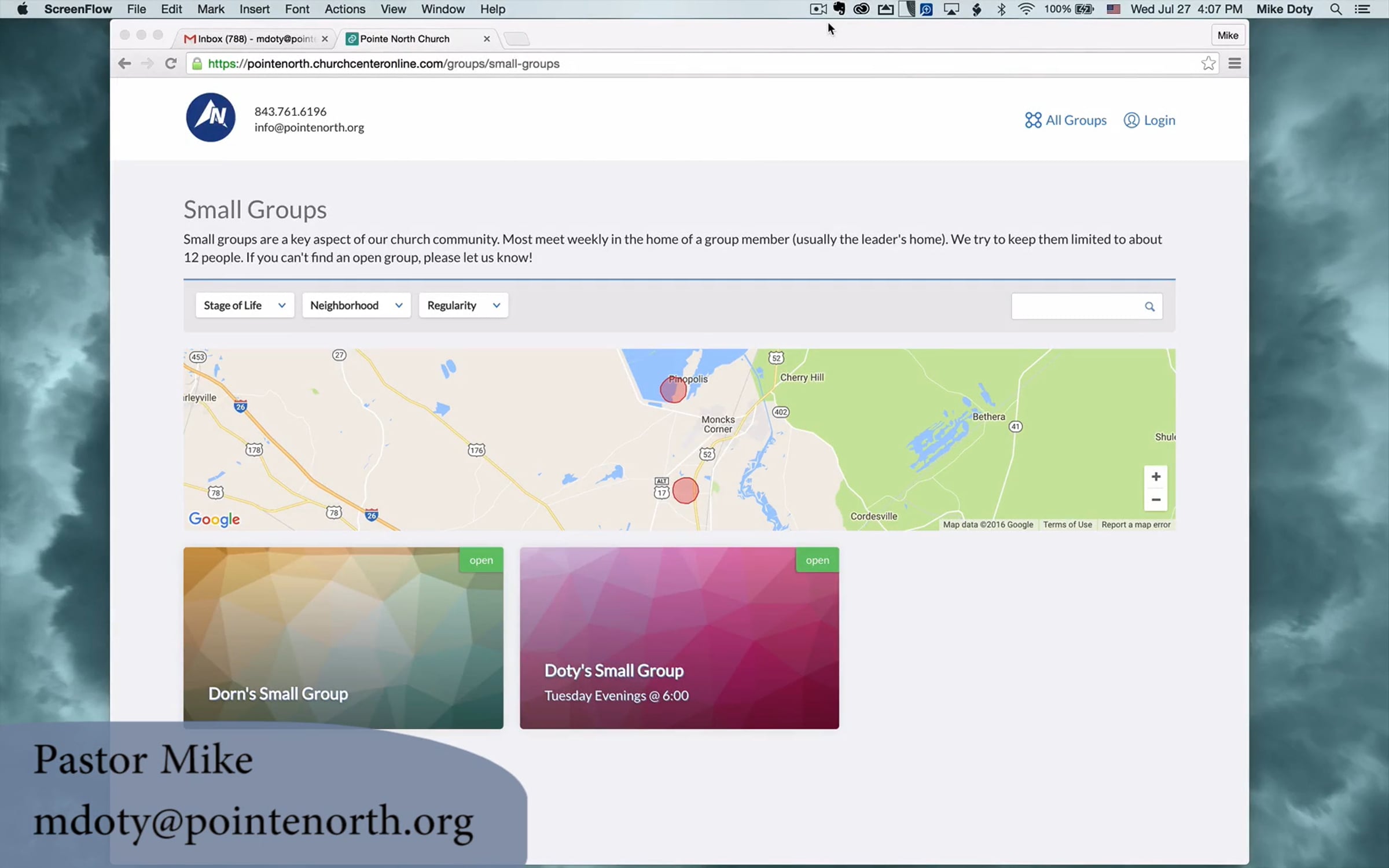Image resolution: width=1389 pixels, height=868 pixels.
Task: Zoom out of the map with minus
Action: [x=1155, y=500]
